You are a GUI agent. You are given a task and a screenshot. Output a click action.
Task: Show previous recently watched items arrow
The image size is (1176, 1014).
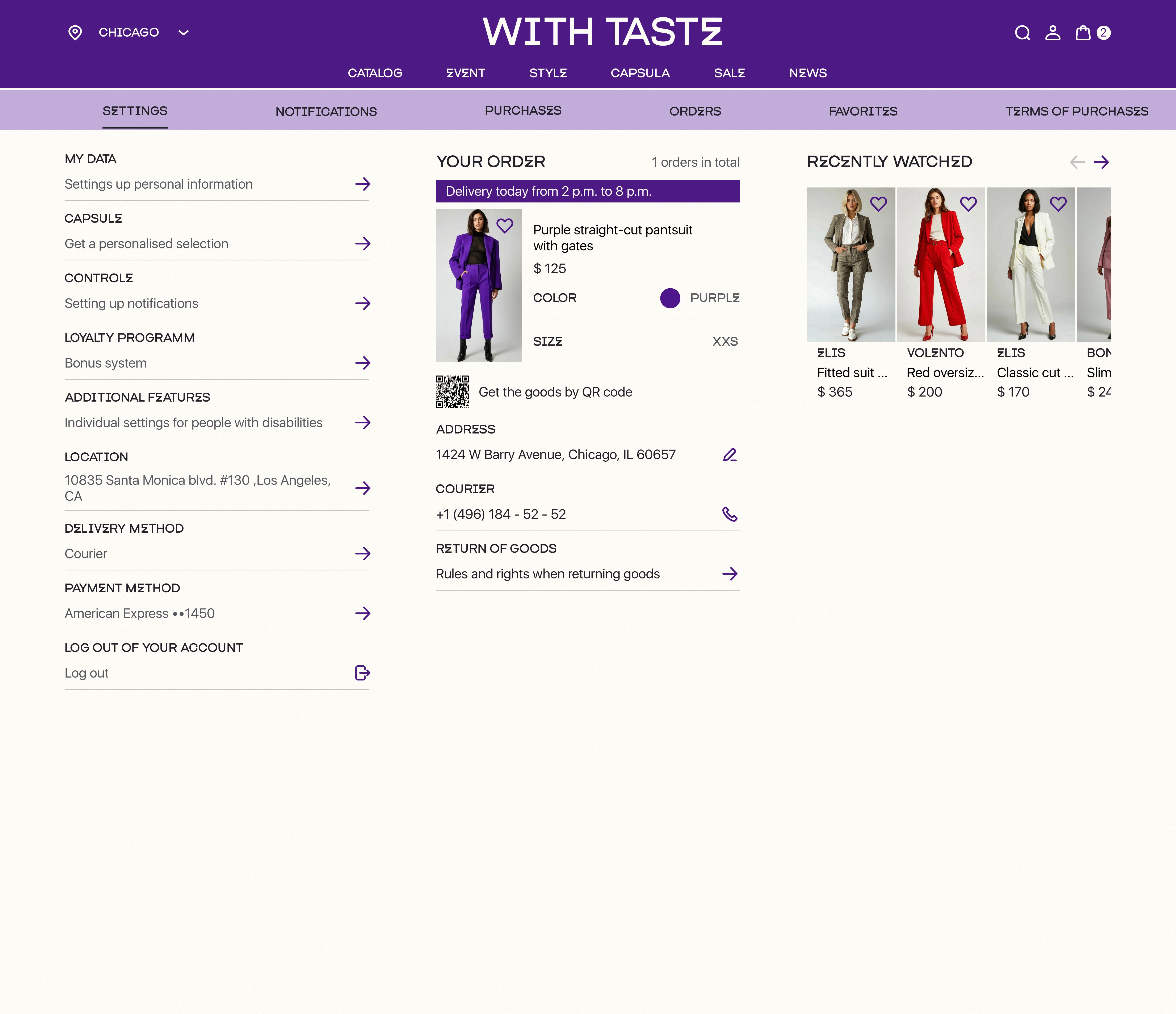tap(1077, 162)
